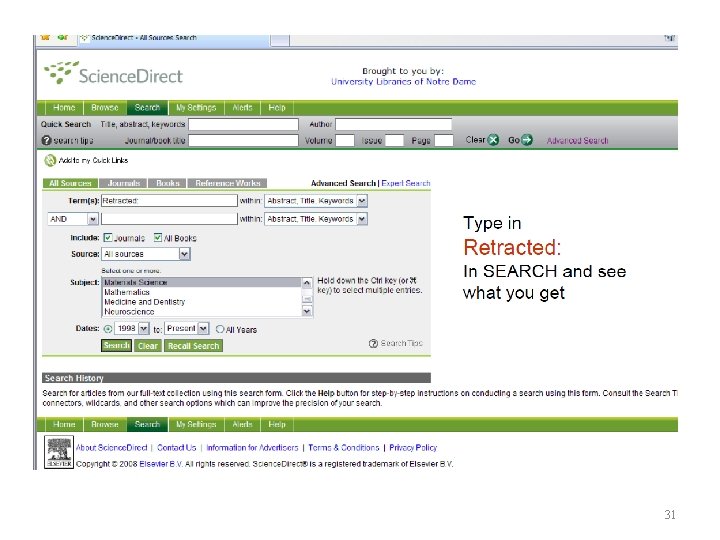
Task: Click the Journal/book title field
Action: (x=243, y=141)
